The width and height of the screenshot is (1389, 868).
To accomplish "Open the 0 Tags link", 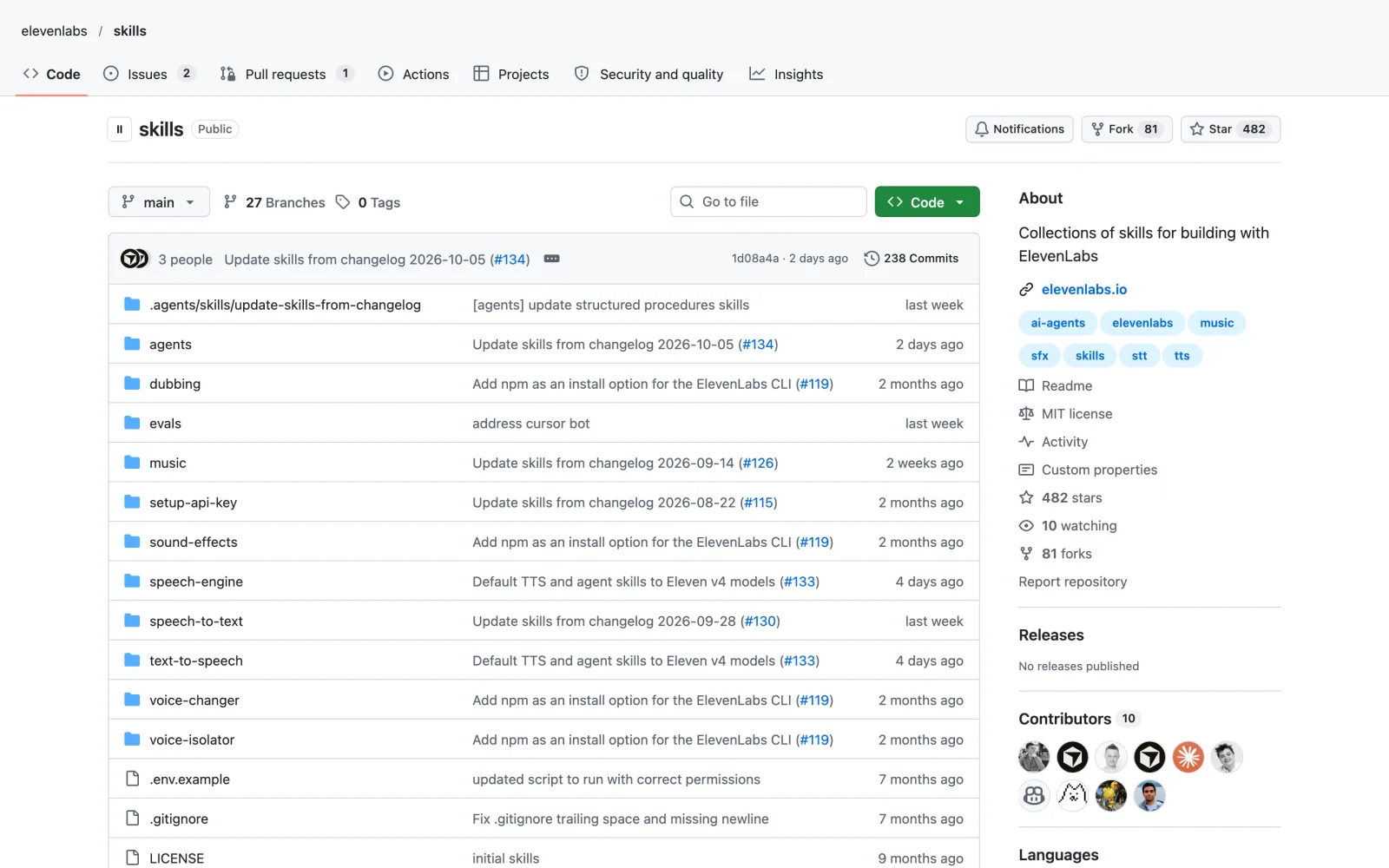I will 368,202.
